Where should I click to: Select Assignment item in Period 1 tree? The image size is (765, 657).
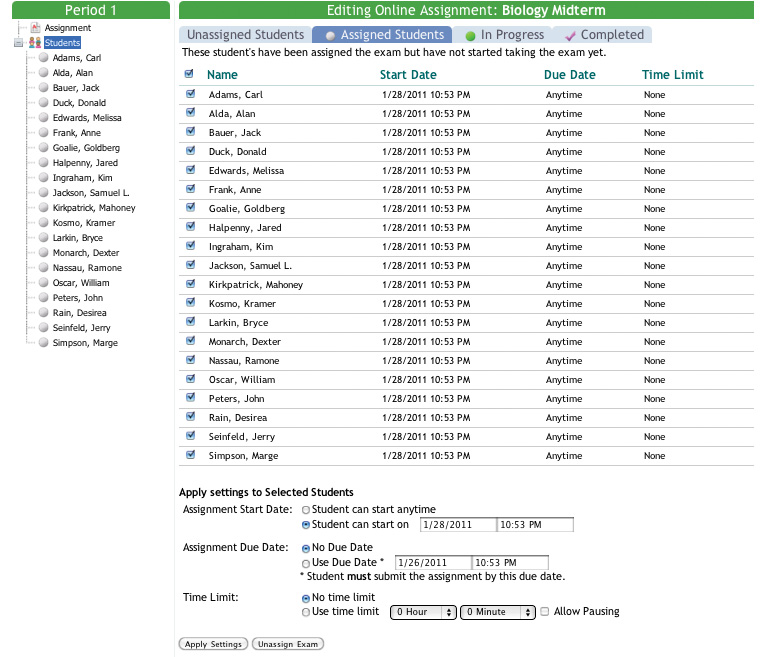[68, 28]
